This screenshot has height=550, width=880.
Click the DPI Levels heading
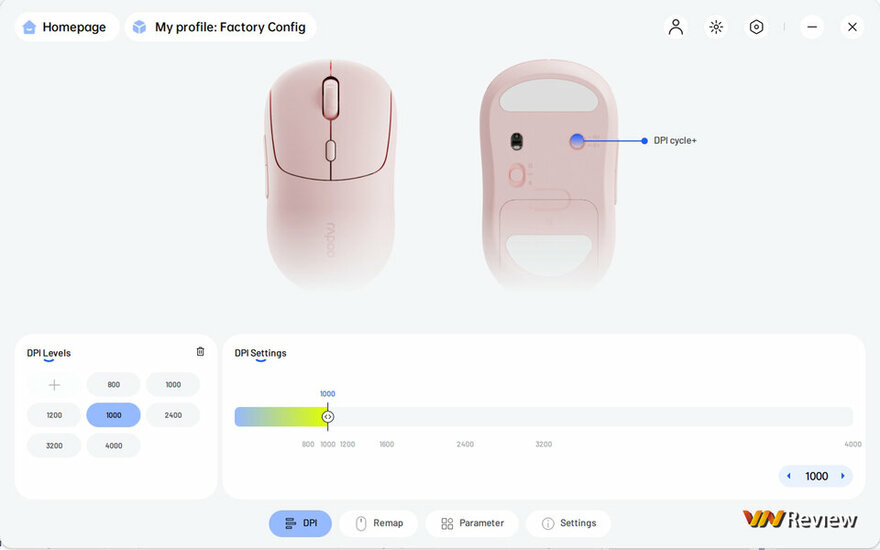click(49, 353)
